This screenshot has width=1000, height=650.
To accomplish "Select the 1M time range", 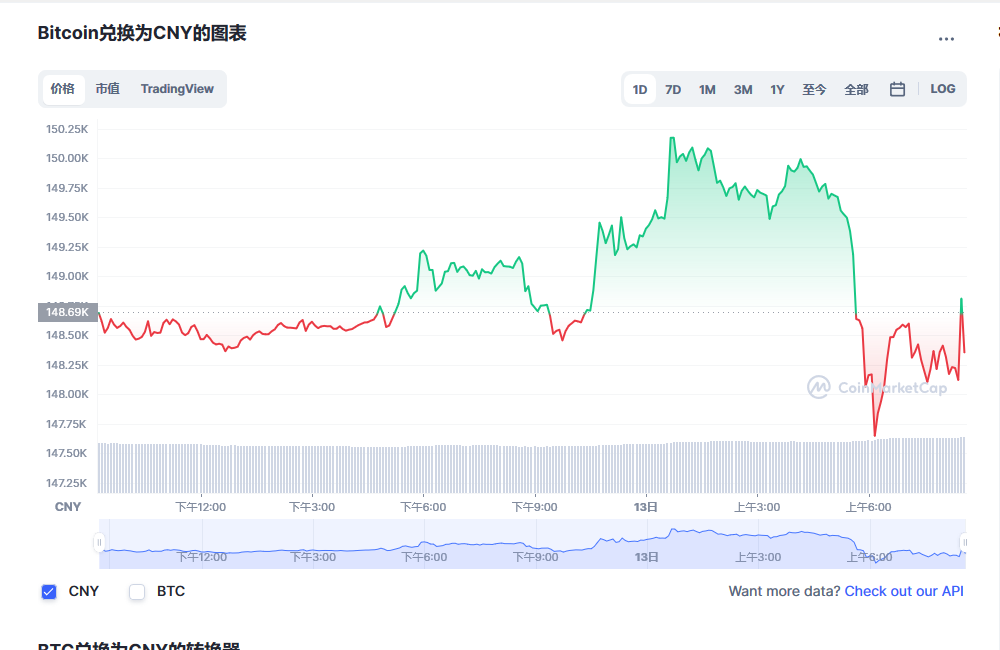I will (x=707, y=89).
